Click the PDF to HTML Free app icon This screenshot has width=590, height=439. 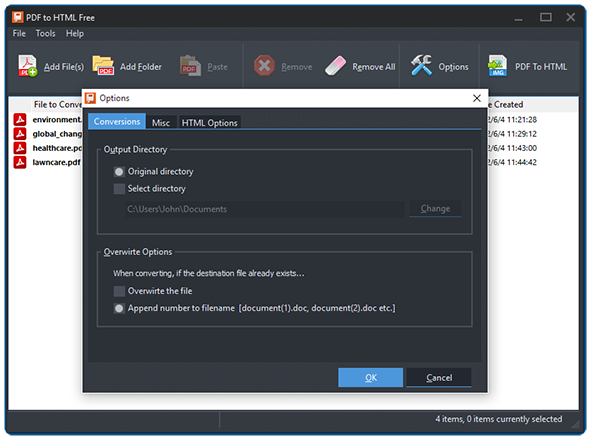[18, 17]
